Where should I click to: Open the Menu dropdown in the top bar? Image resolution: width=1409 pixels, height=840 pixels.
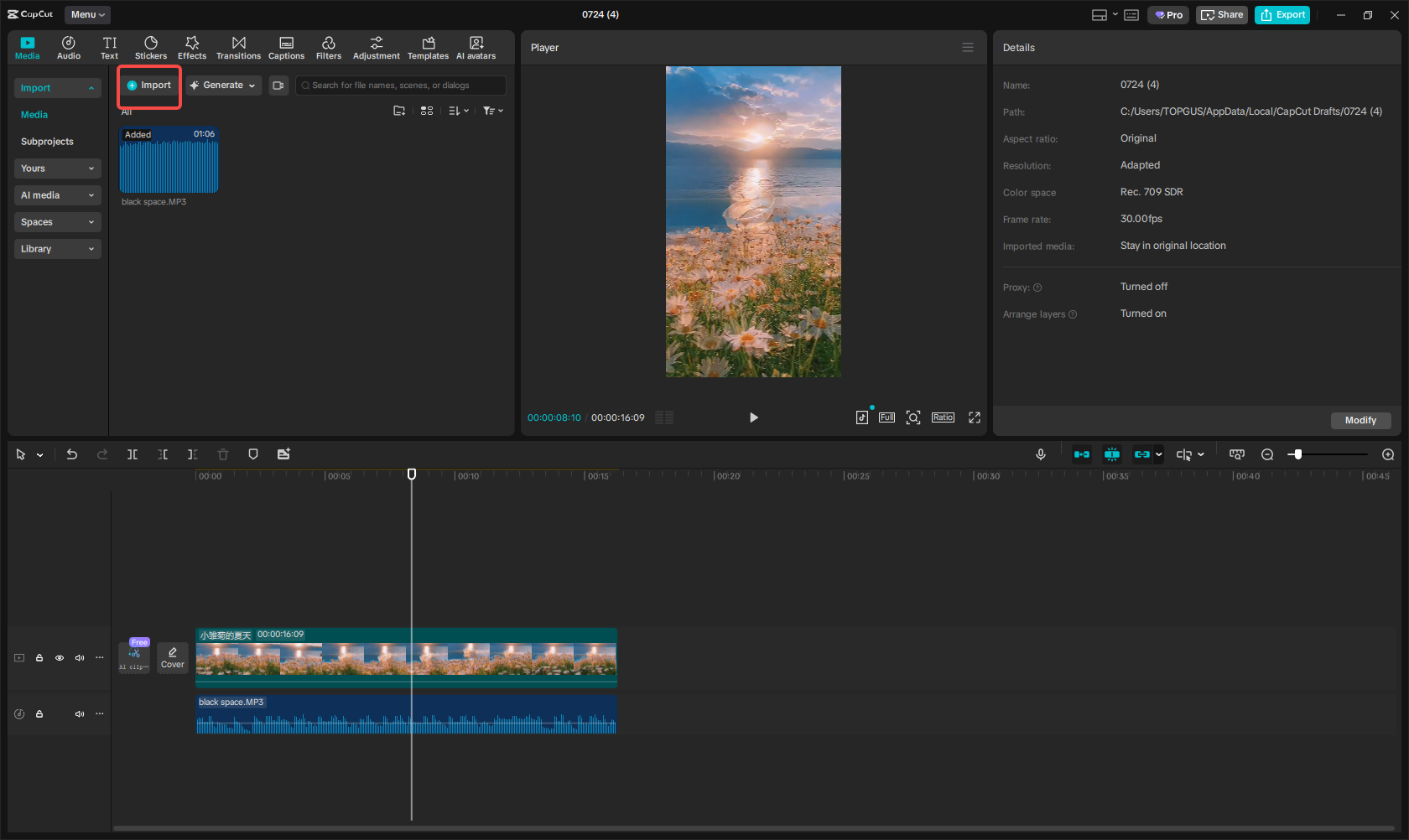pyautogui.click(x=87, y=14)
